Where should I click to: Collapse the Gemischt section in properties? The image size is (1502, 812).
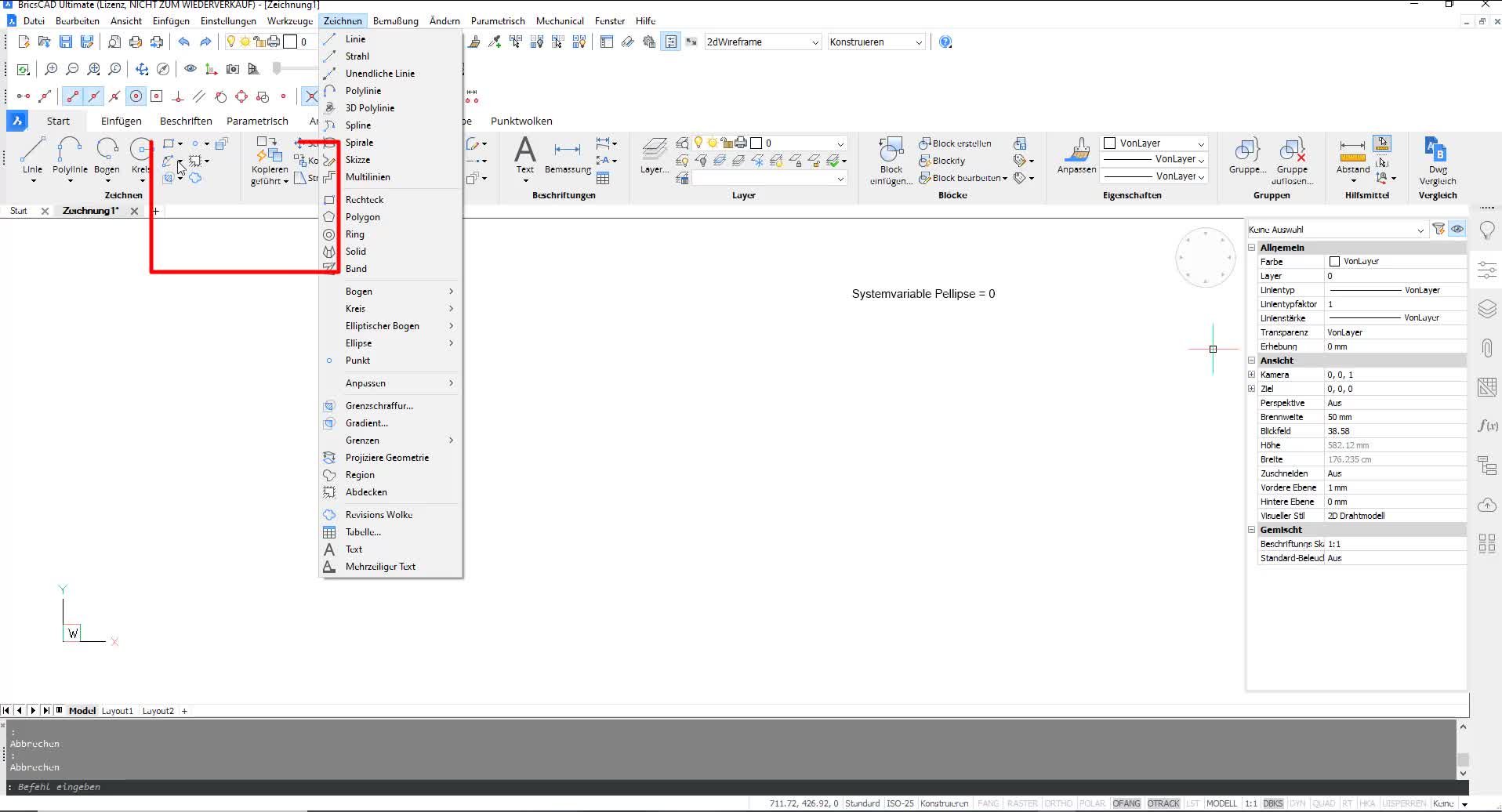(1252, 529)
